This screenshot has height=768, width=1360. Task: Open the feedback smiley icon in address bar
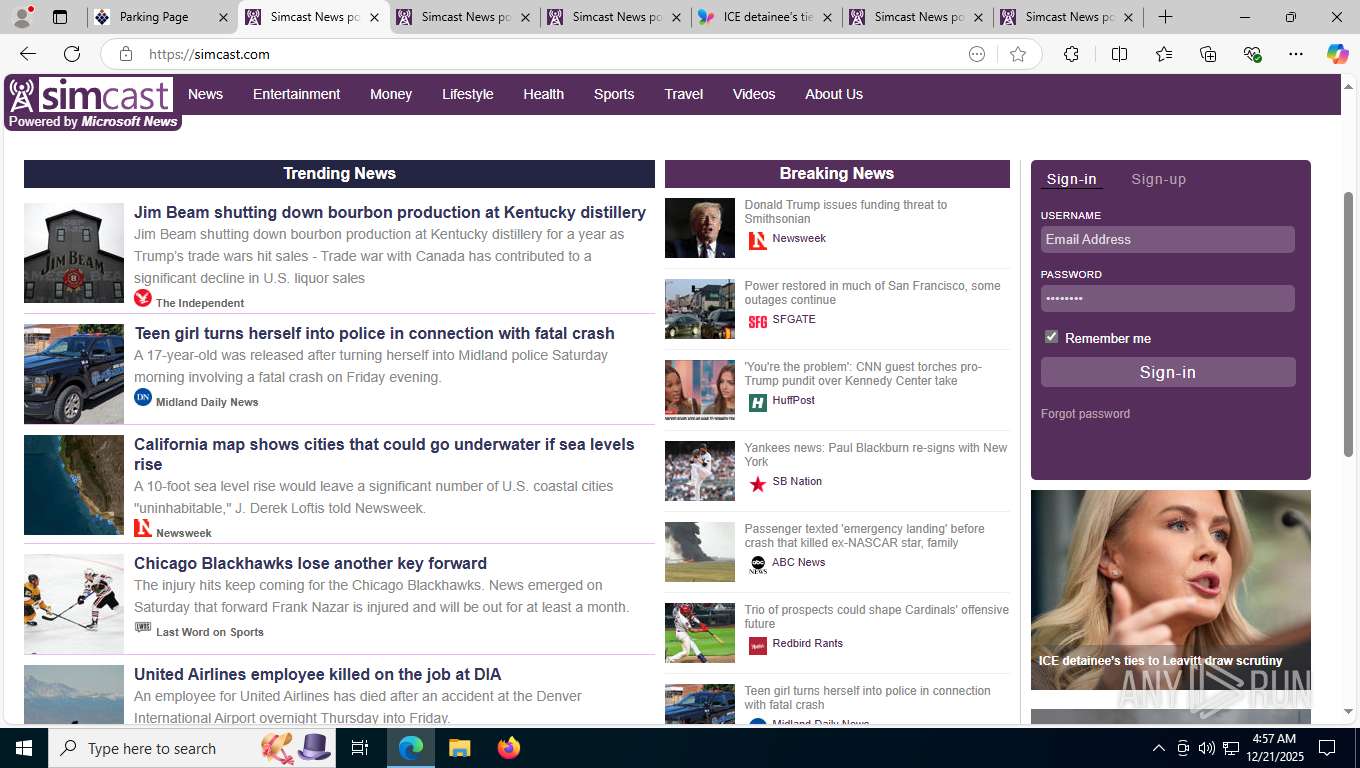click(977, 54)
